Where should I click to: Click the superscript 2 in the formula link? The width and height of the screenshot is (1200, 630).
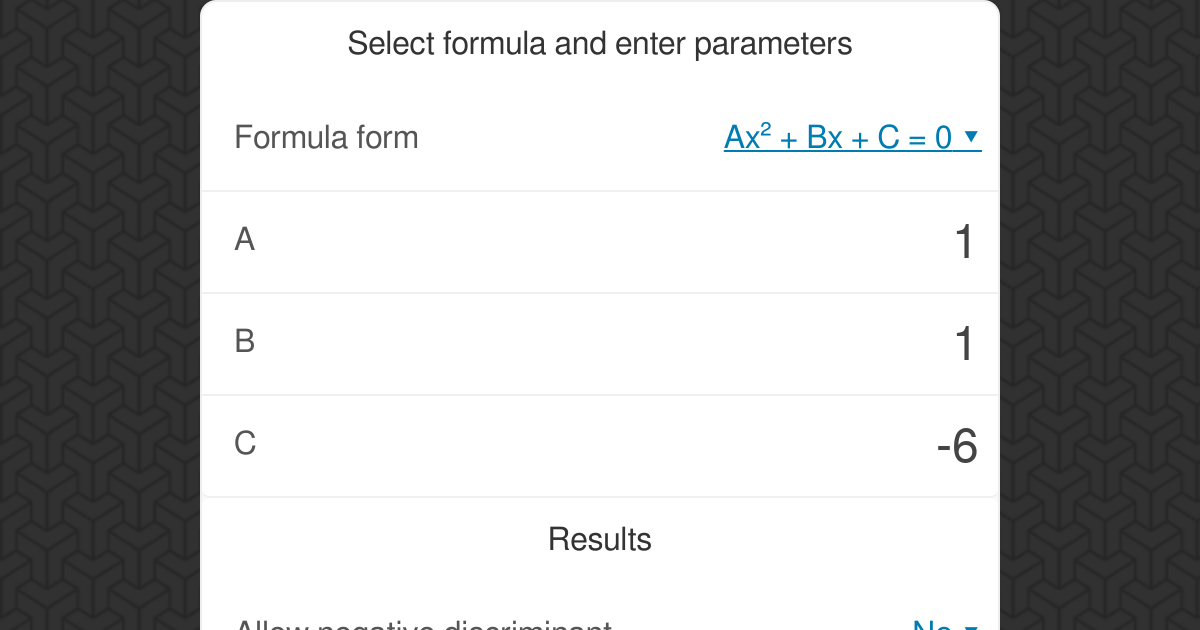pyautogui.click(x=765, y=128)
